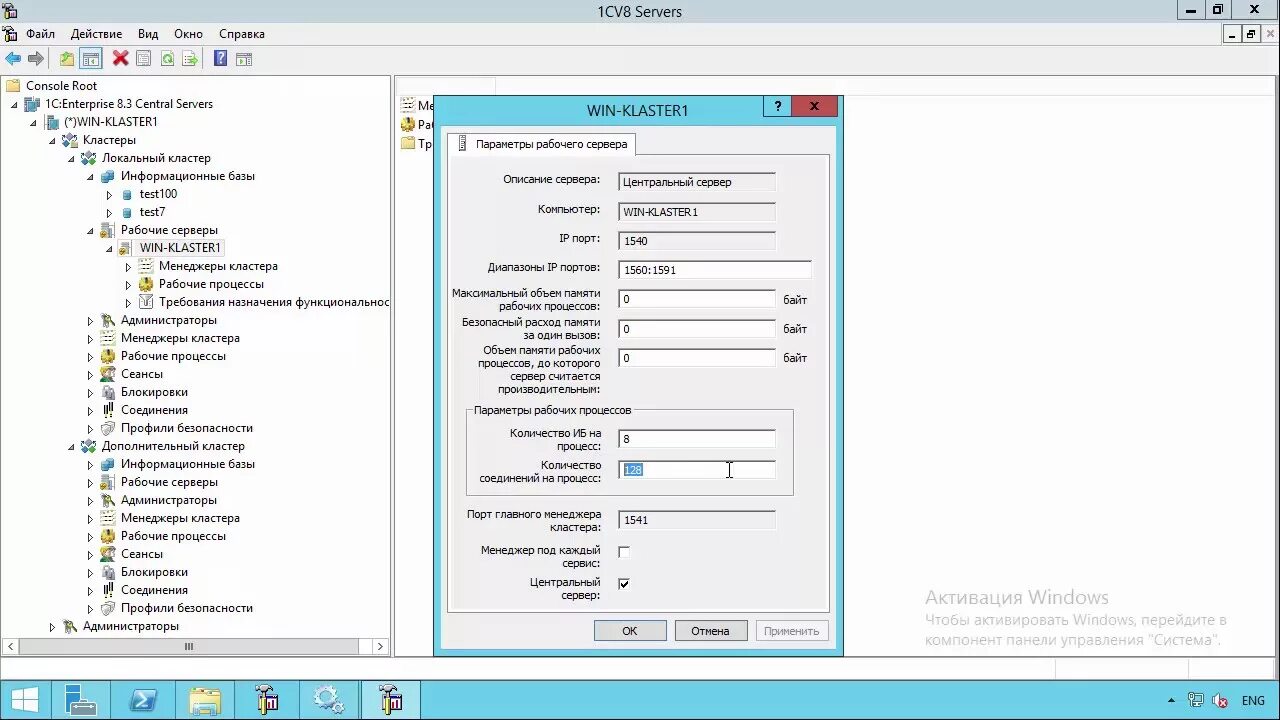
Task: Click Блокировки icon in Локальный кластер
Action: click(x=108, y=392)
